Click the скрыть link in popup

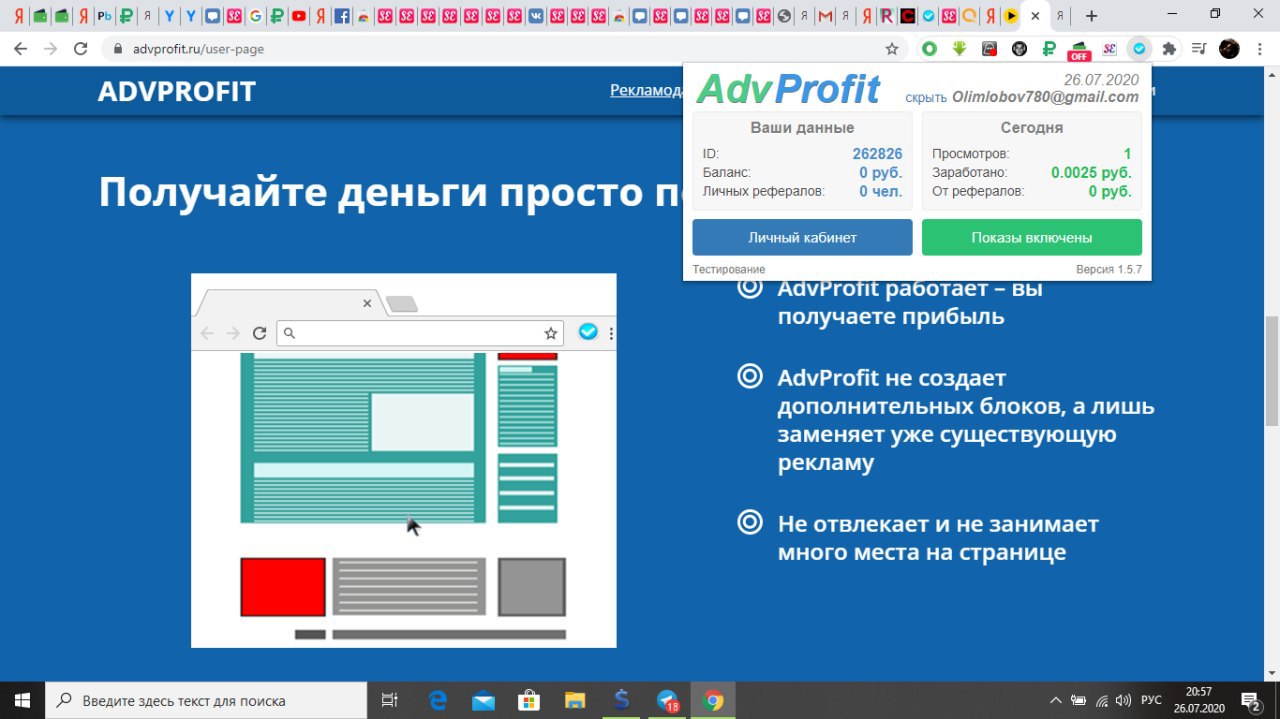click(925, 98)
